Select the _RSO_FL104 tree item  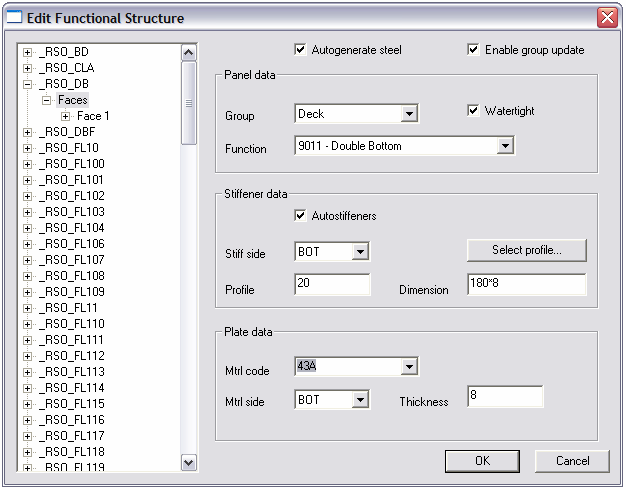(72, 228)
